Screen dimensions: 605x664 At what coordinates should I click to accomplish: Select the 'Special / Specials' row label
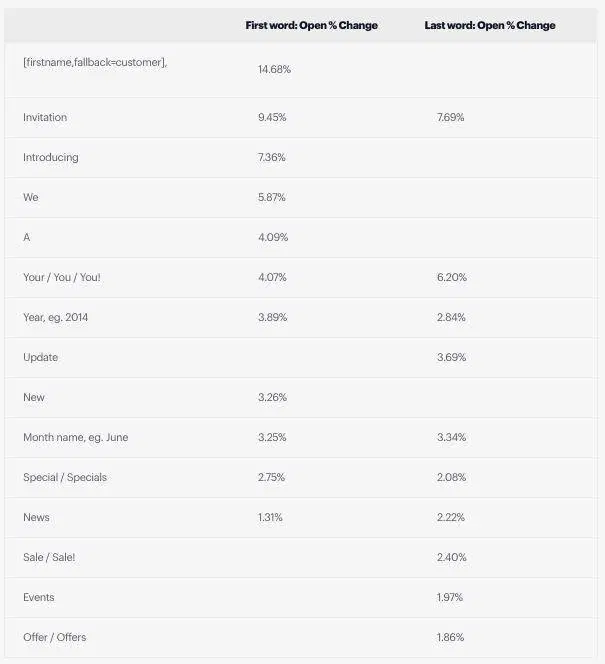coord(65,477)
